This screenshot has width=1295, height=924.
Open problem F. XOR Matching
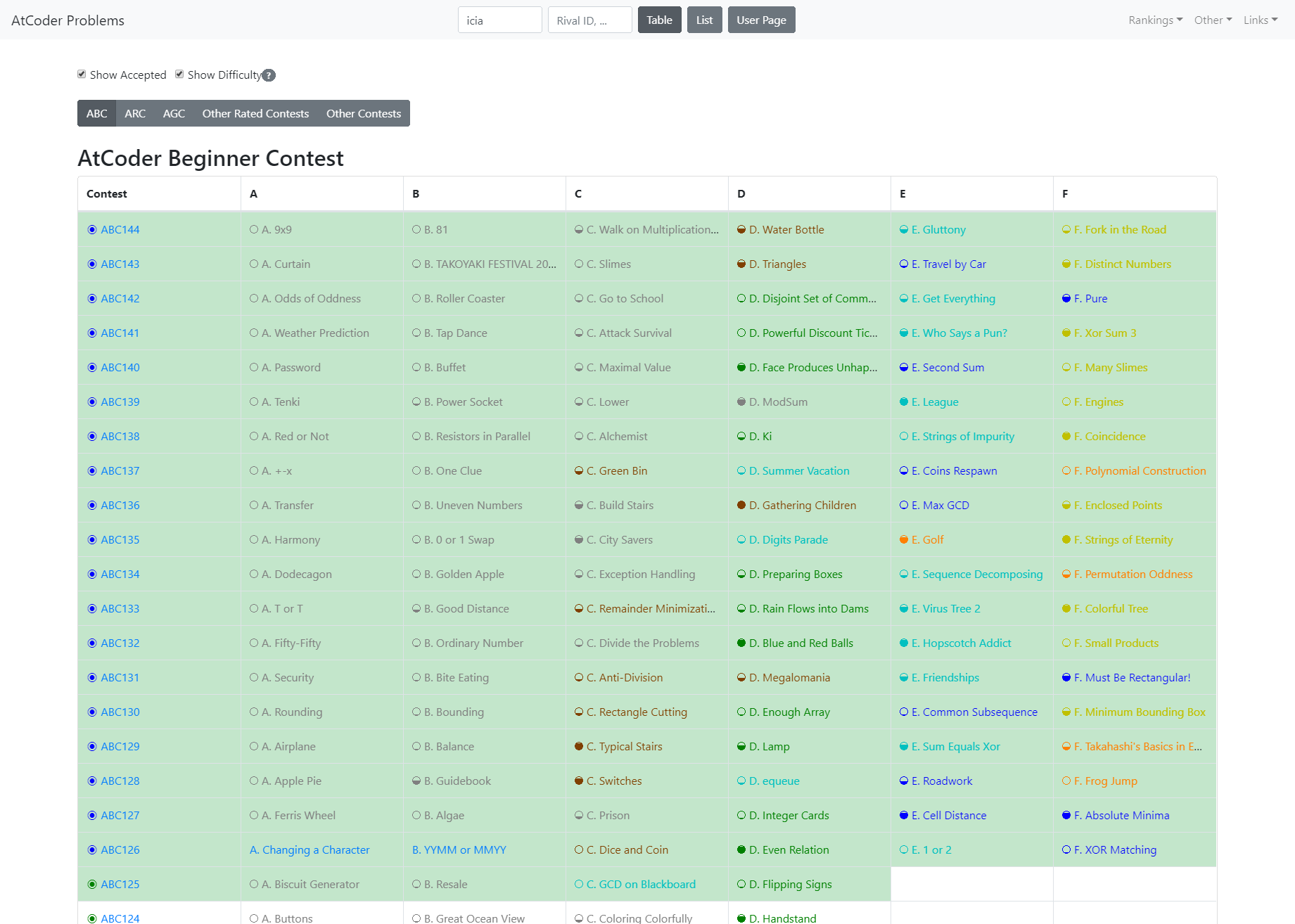pyautogui.click(x=1116, y=850)
